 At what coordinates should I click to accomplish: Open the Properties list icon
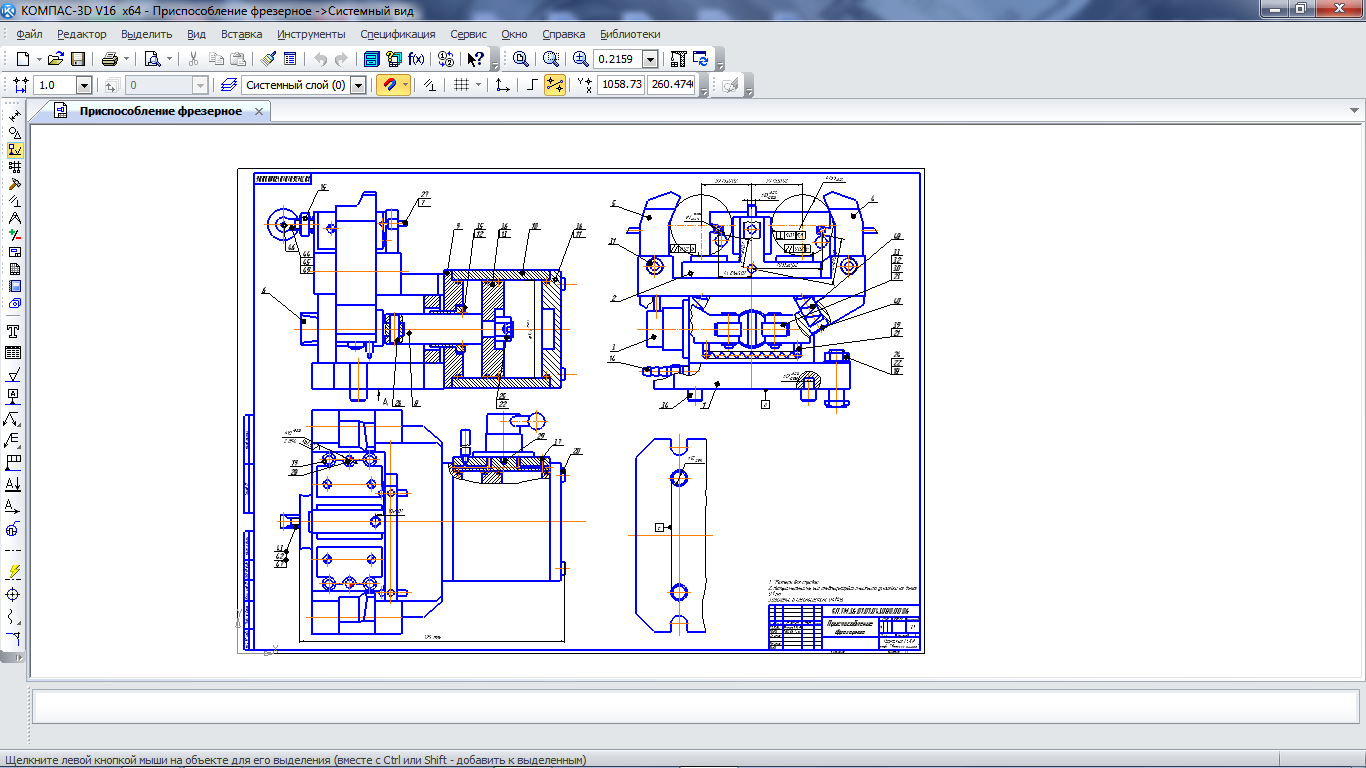[290, 59]
